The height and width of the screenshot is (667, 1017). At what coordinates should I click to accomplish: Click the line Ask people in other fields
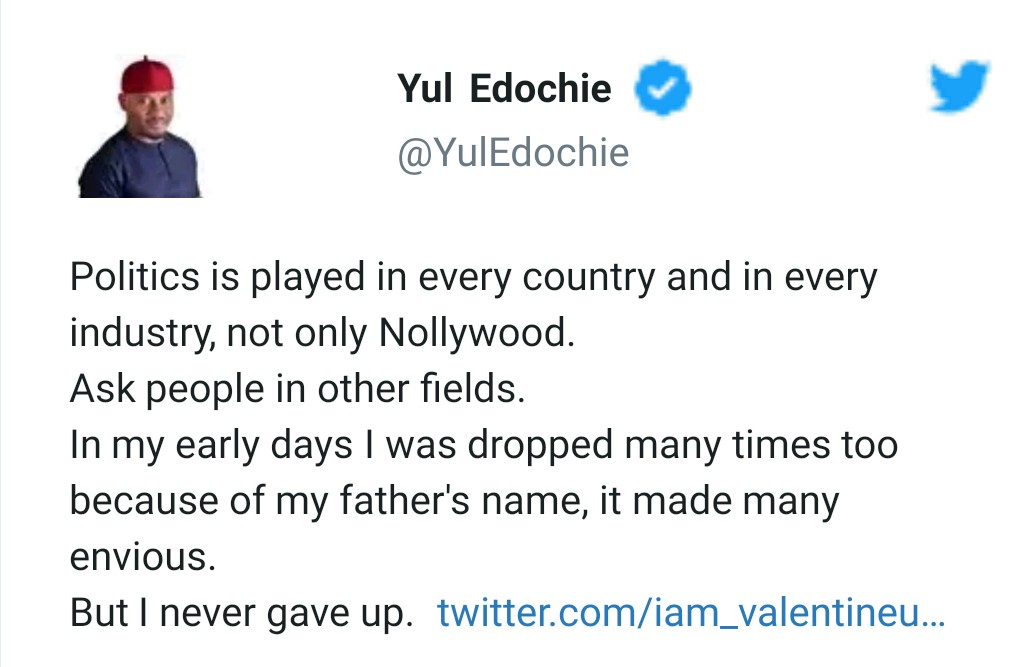click(297, 389)
